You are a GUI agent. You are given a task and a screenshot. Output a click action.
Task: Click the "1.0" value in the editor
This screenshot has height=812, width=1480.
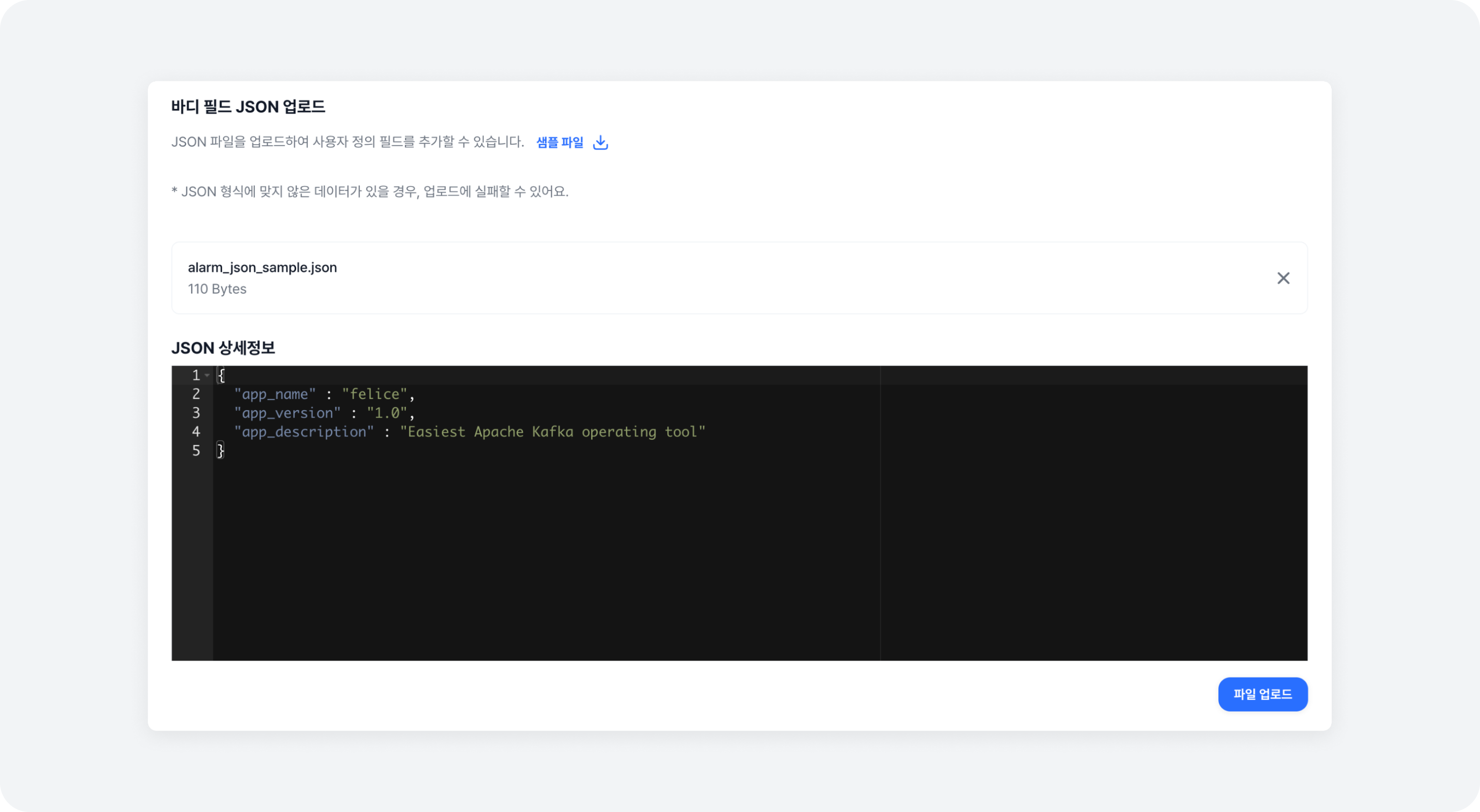click(387, 413)
